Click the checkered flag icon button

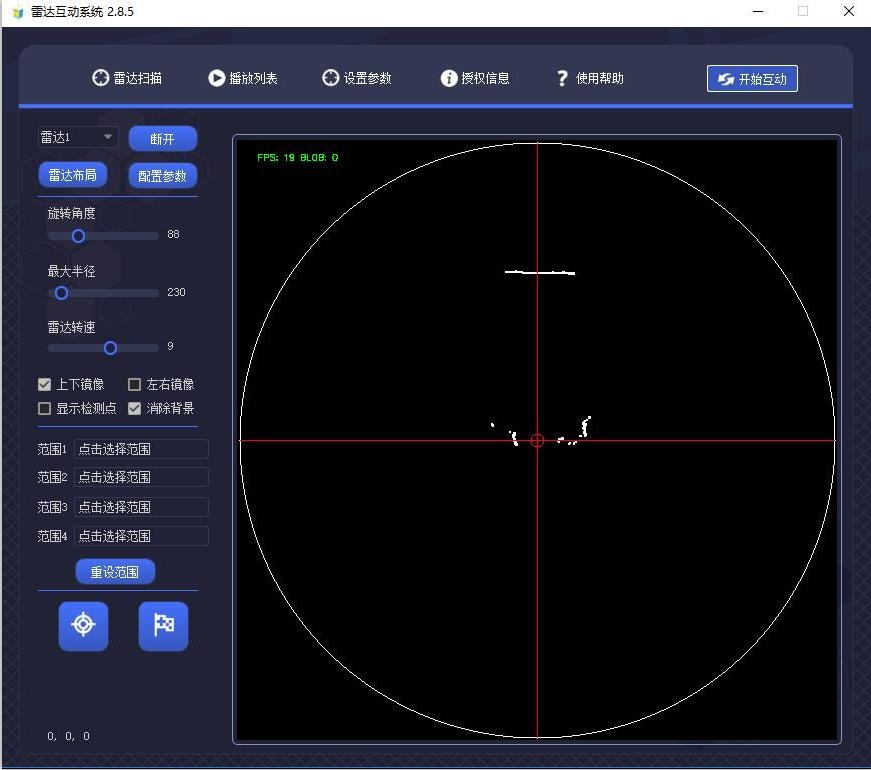(163, 625)
